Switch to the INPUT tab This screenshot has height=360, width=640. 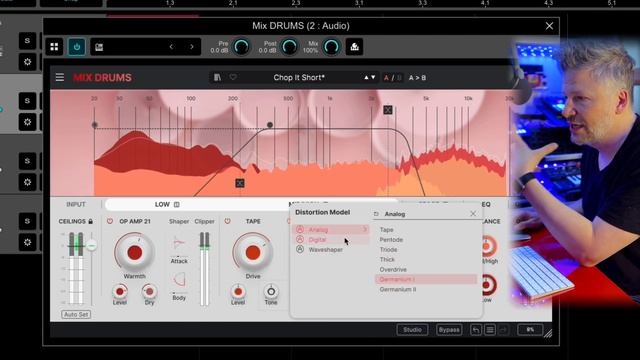click(76, 204)
